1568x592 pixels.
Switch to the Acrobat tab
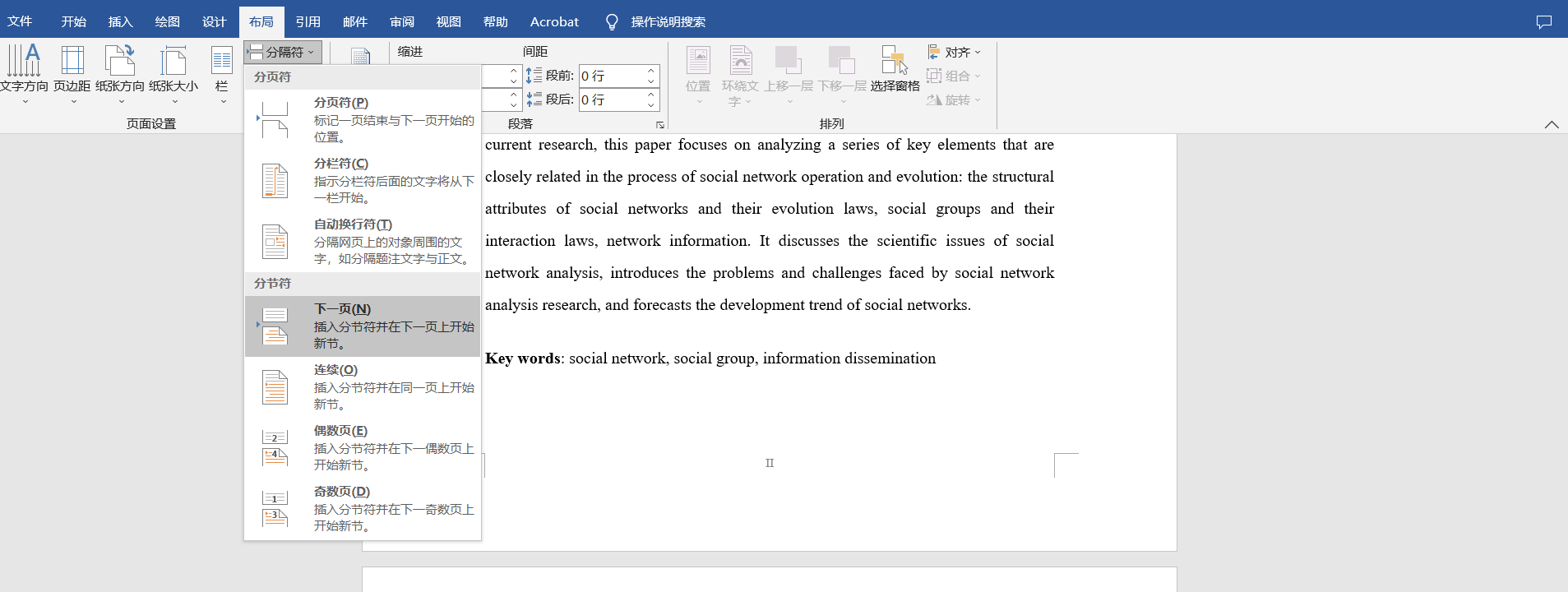tap(554, 21)
